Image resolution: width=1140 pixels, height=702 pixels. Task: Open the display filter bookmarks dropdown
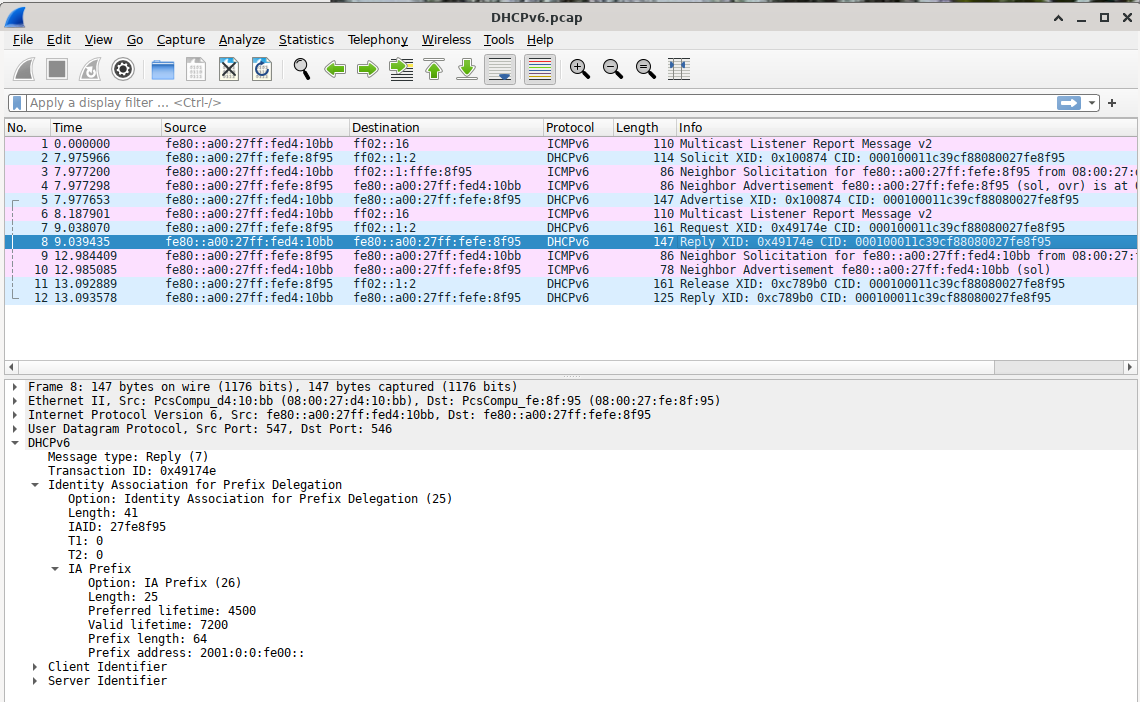16,102
